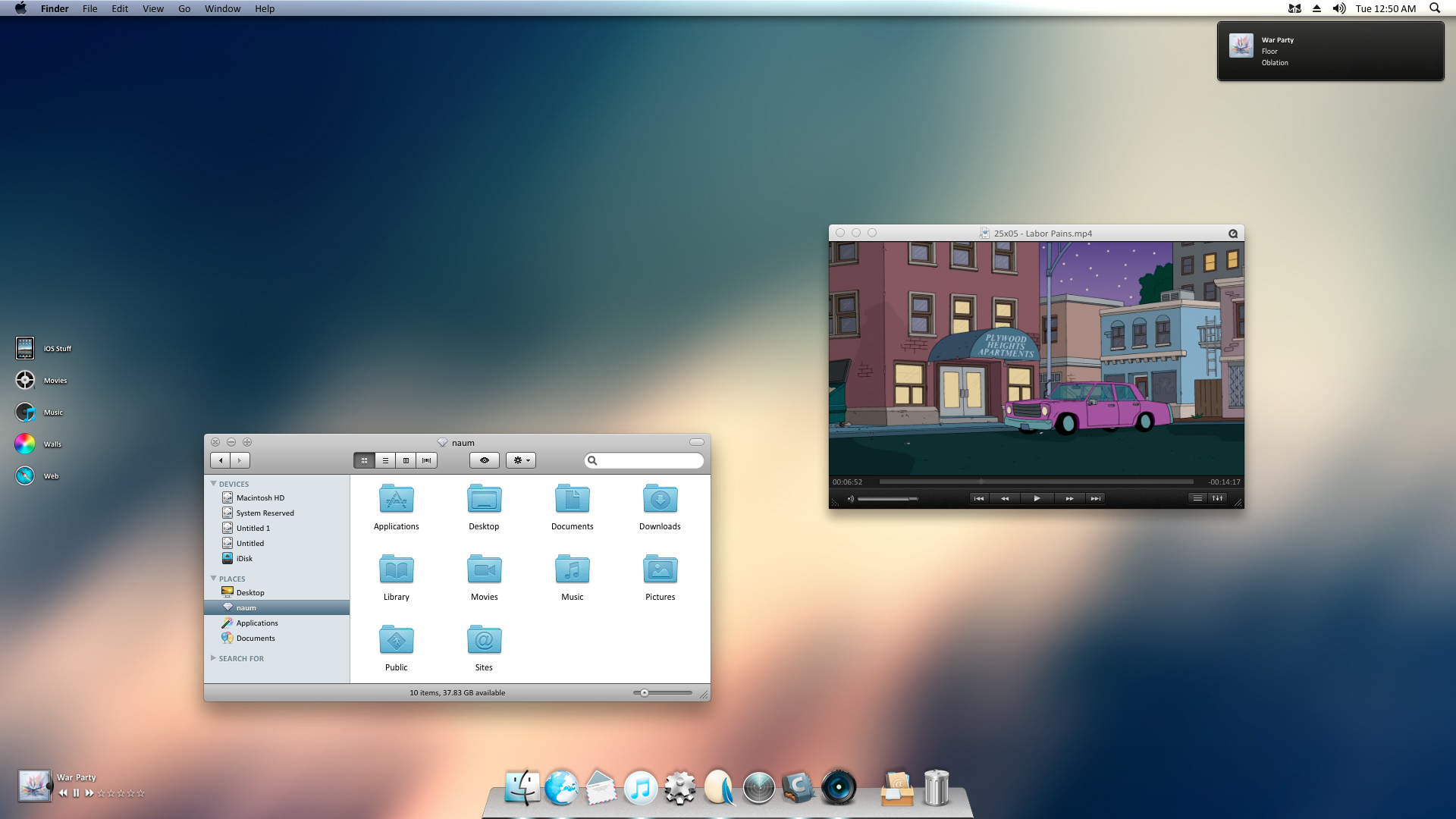The image size is (1456, 819).
Task: Click the Finder icon in the Dock
Action: [522, 787]
